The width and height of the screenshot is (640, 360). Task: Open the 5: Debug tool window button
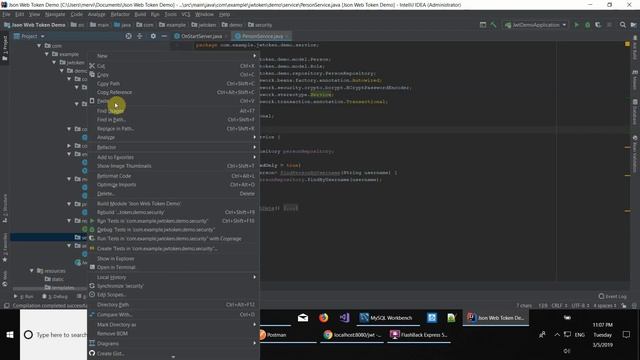[x=55, y=296]
